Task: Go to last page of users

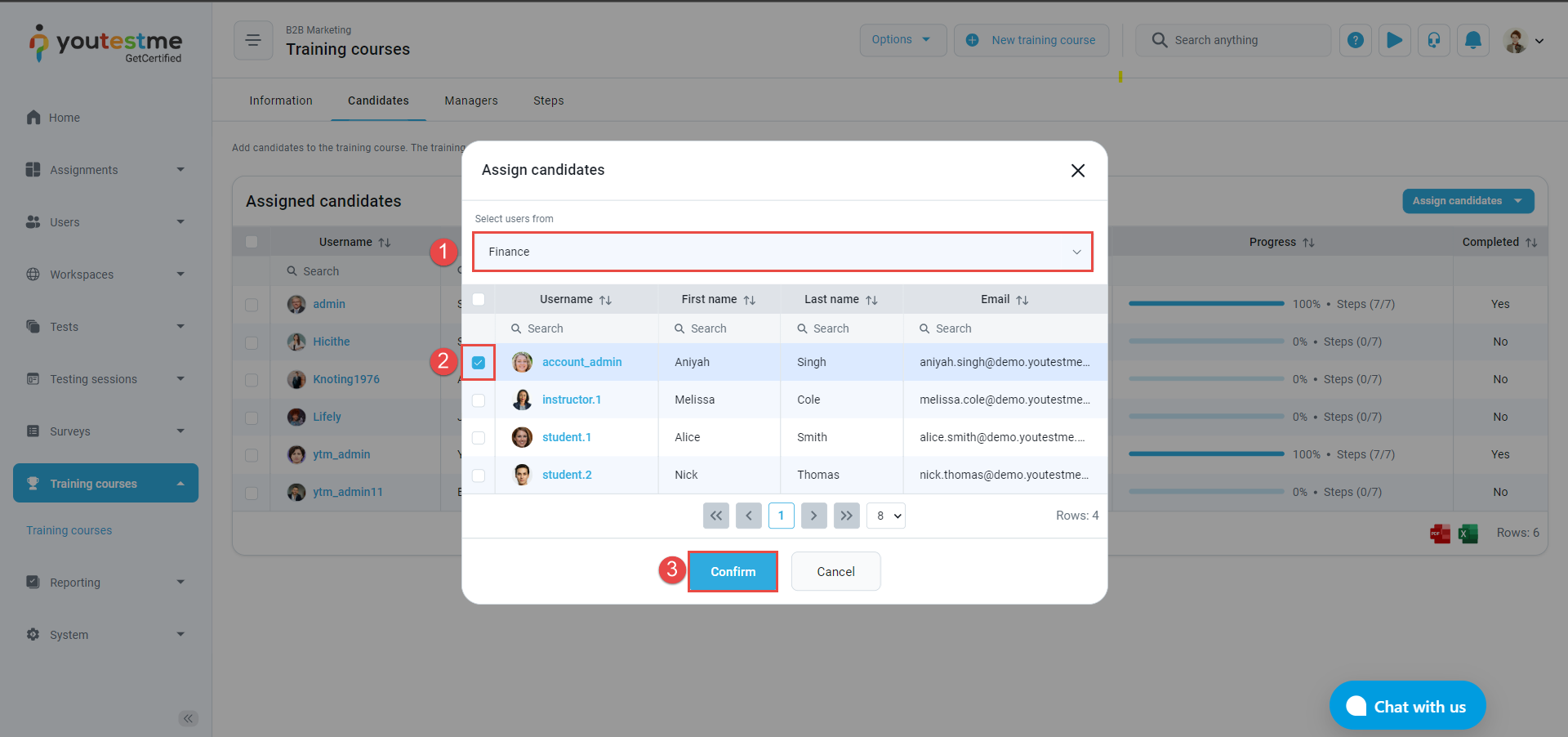Action: coord(847,516)
